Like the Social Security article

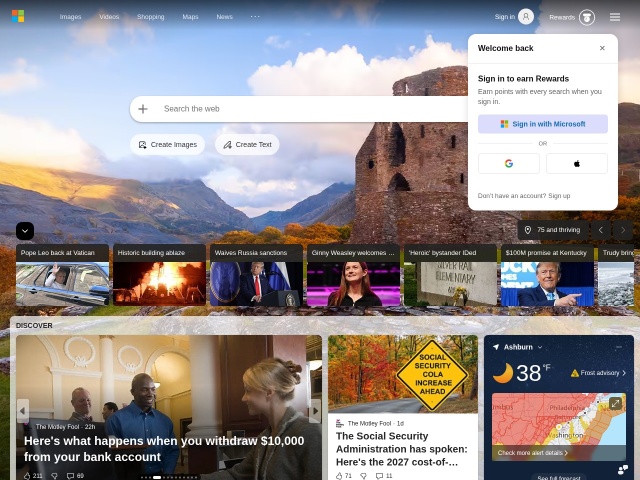coord(344,476)
